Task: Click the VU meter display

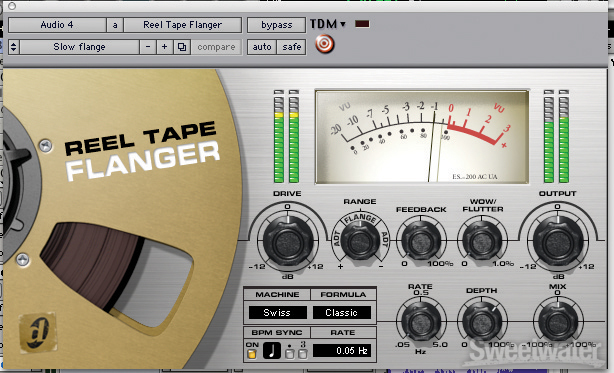Action: point(422,137)
